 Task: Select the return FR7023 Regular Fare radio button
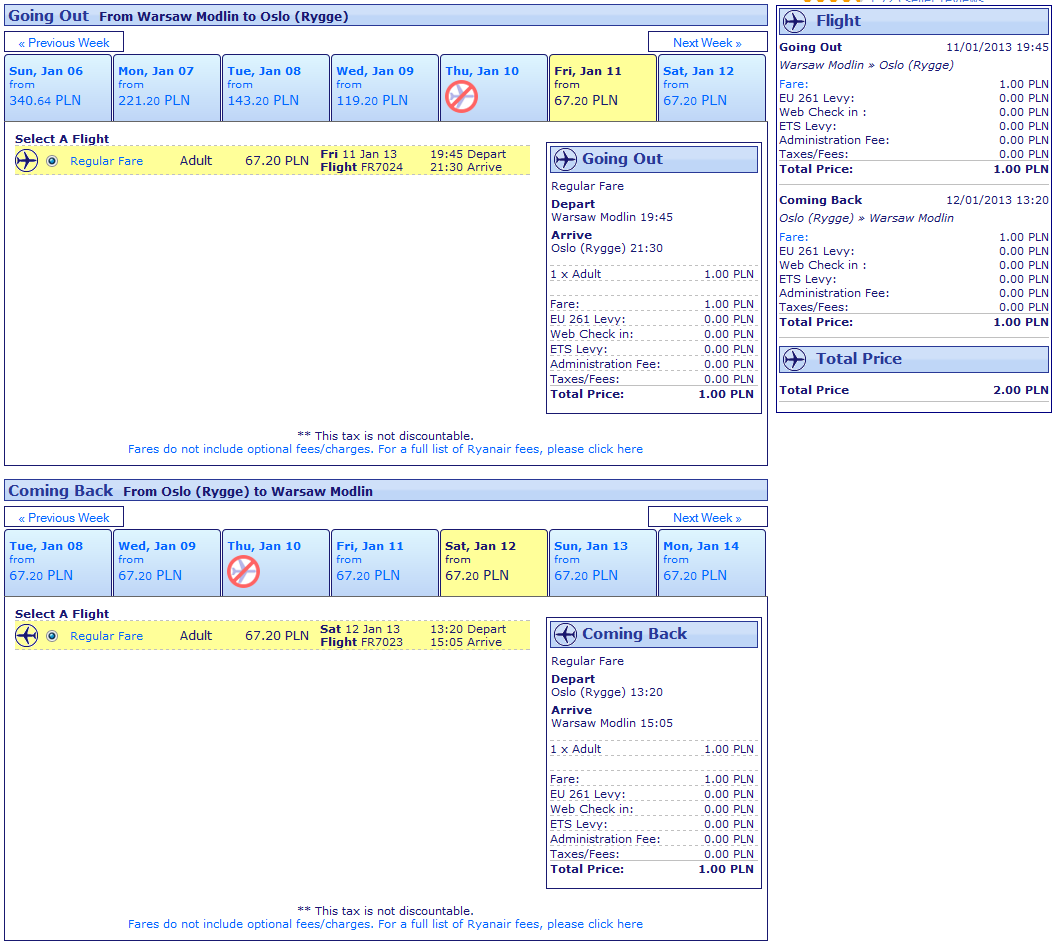(52, 636)
